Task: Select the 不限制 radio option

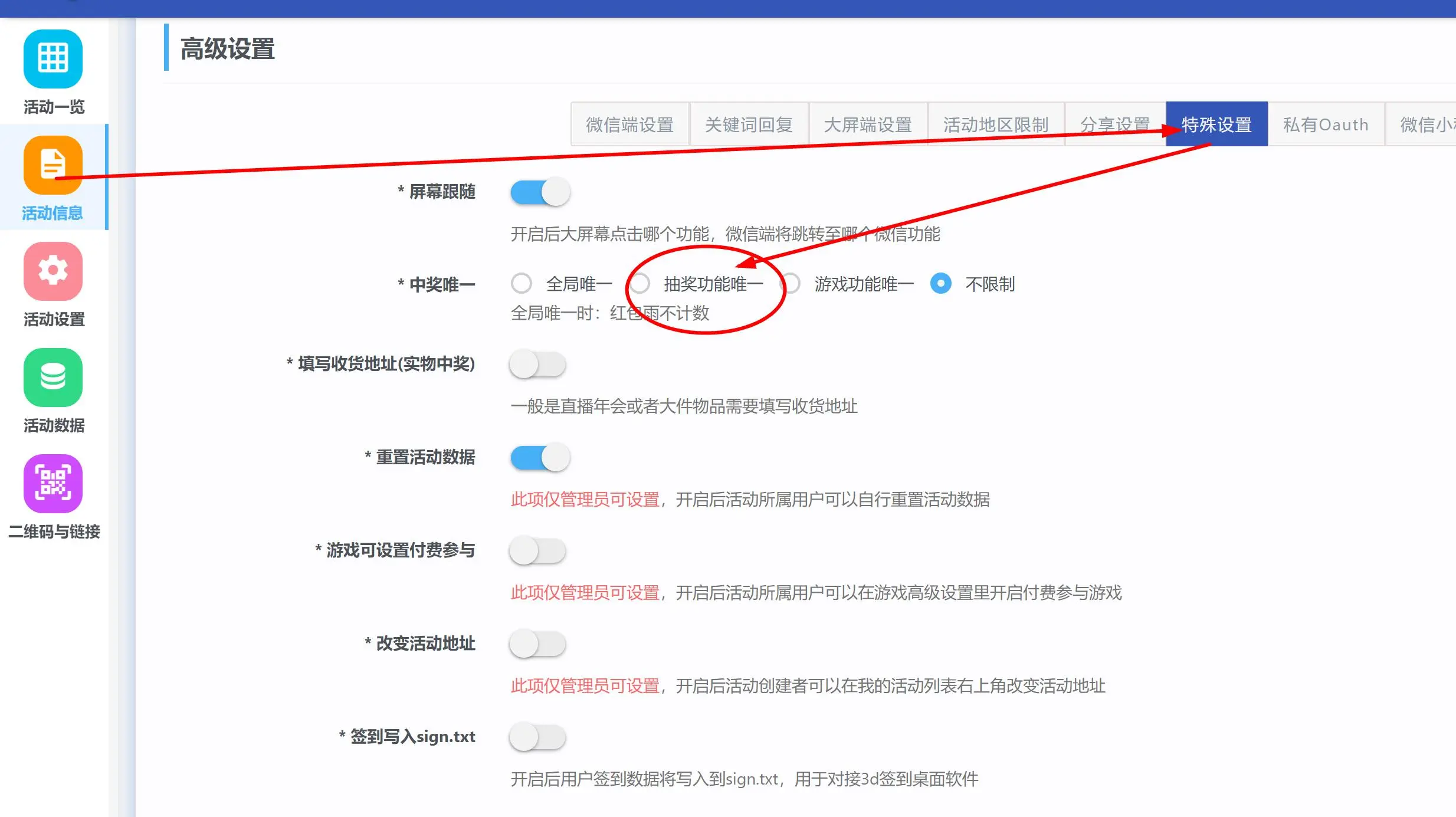Action: (941, 284)
